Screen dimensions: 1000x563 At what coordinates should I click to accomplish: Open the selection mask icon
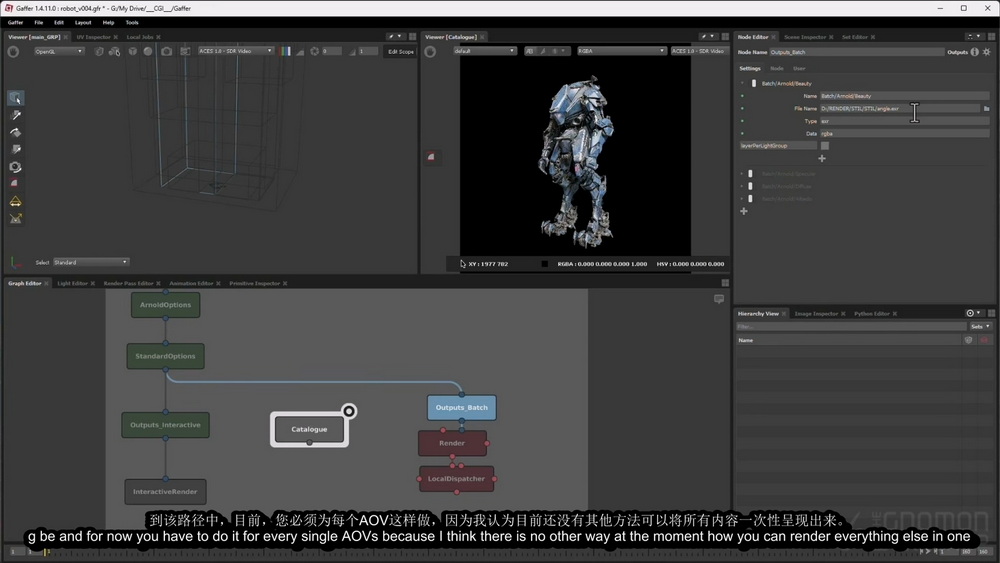point(115,52)
